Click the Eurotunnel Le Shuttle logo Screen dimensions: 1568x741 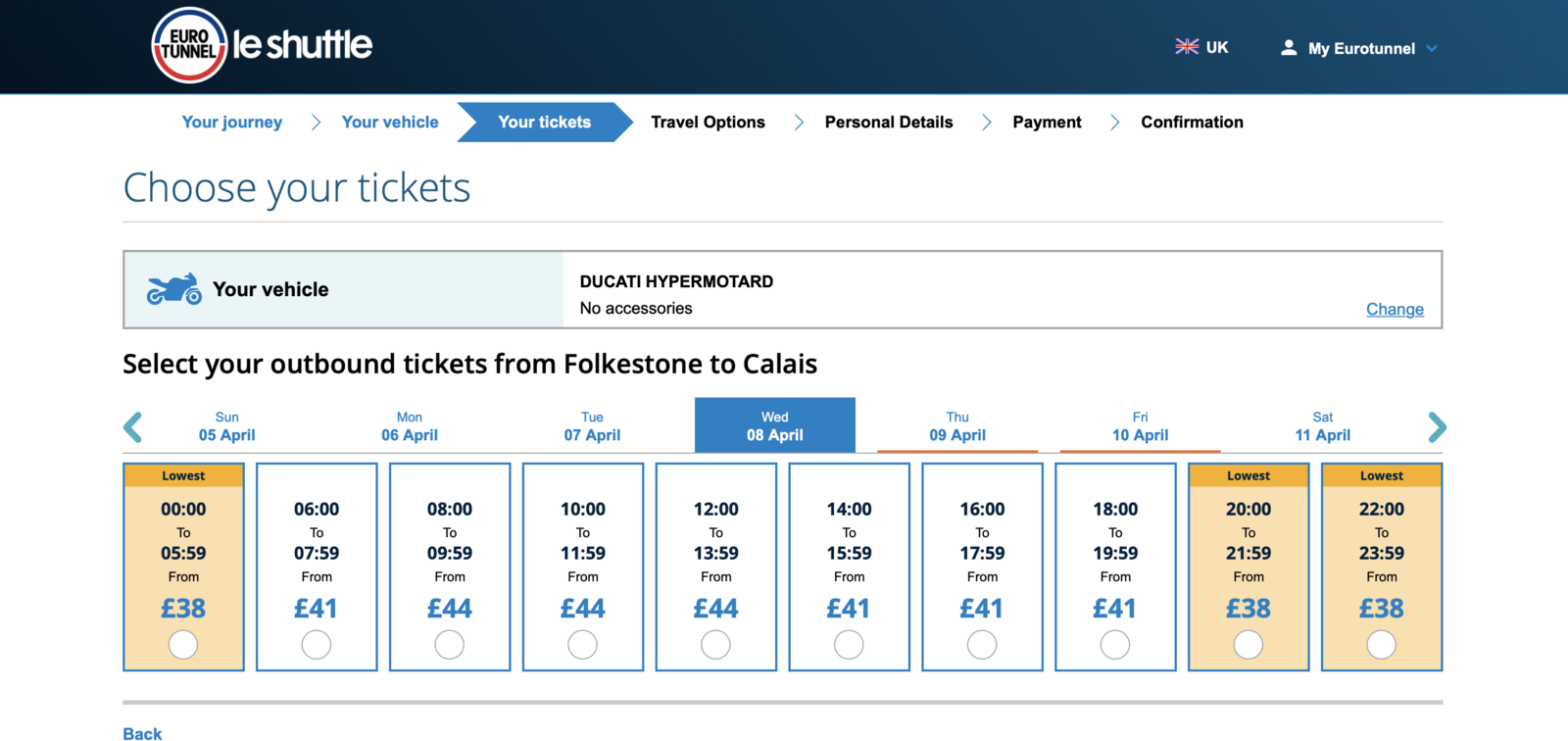[262, 45]
